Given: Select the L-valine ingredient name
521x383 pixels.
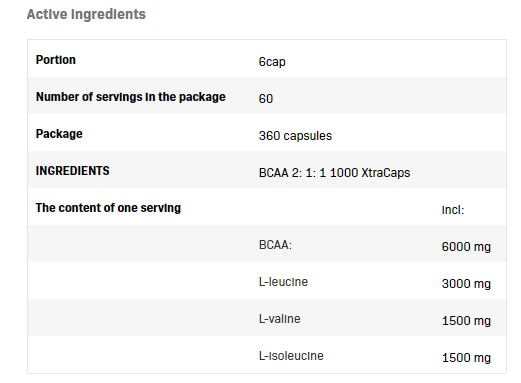Looking at the screenshot, I should pyautogui.click(x=279, y=319).
